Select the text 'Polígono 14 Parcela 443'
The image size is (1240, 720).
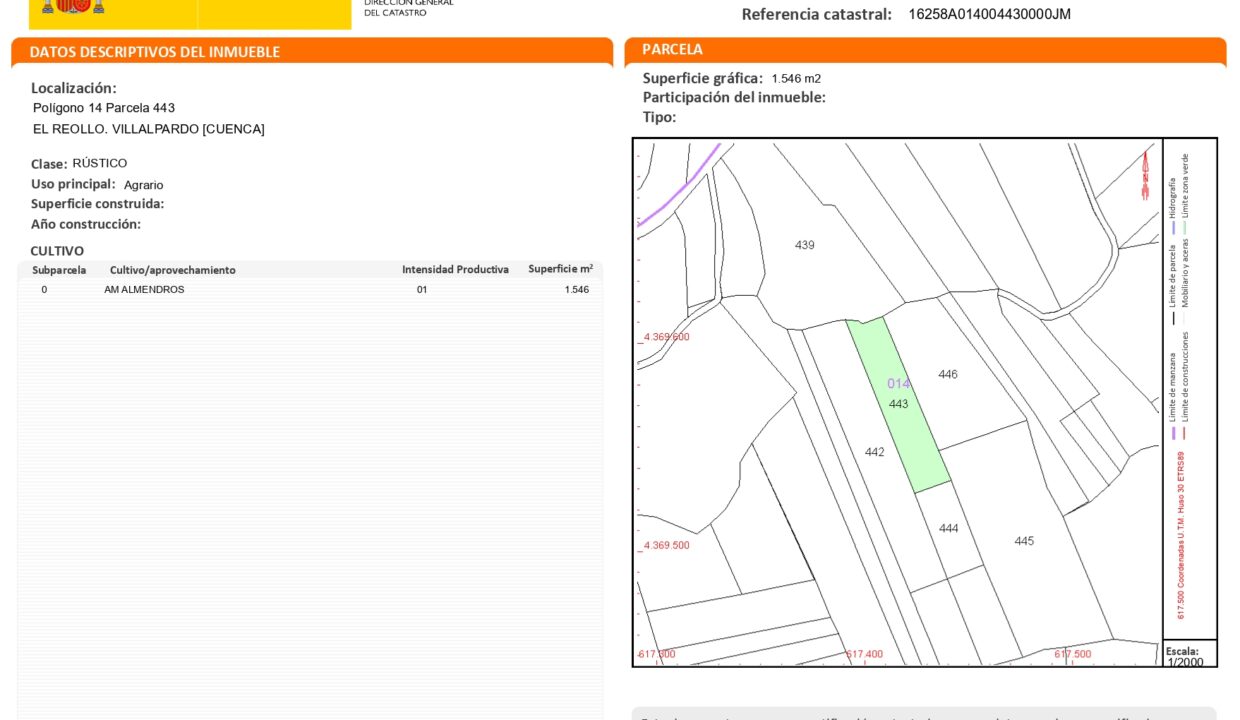tap(104, 108)
